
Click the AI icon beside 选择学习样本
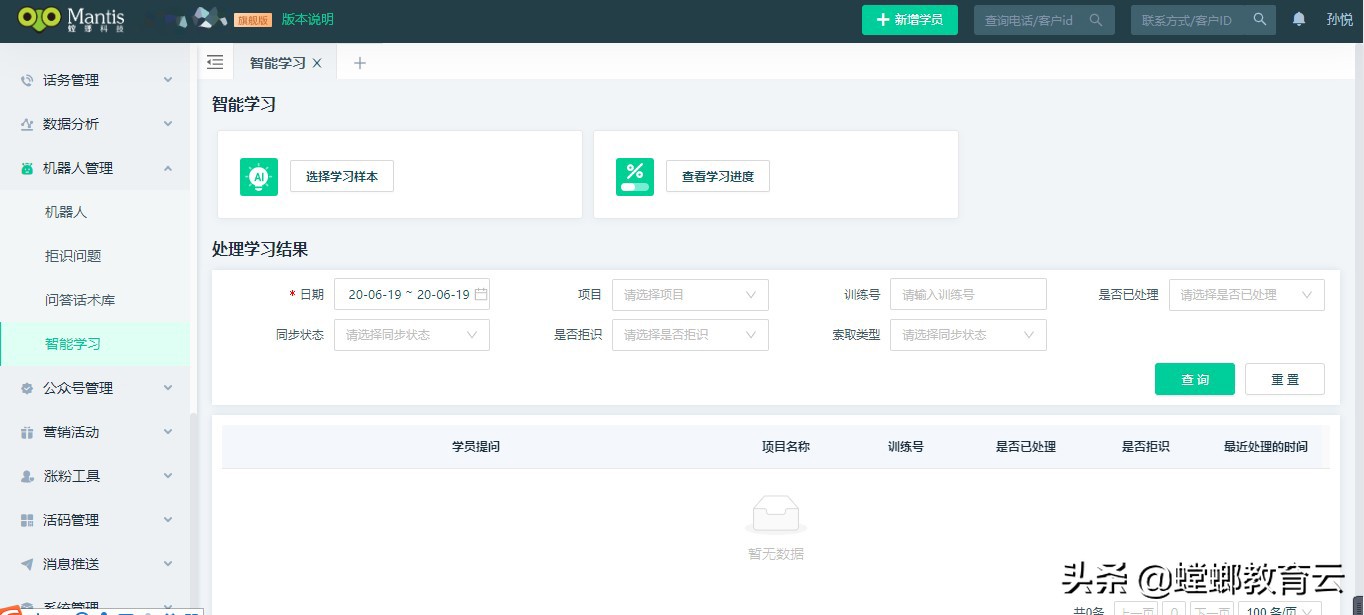pos(259,175)
